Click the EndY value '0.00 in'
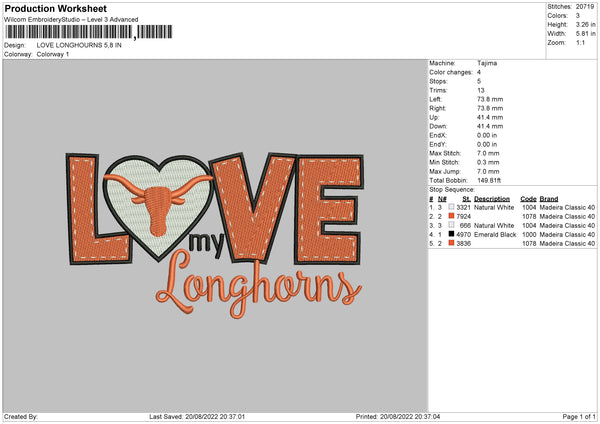The image size is (600, 424). pos(487,145)
